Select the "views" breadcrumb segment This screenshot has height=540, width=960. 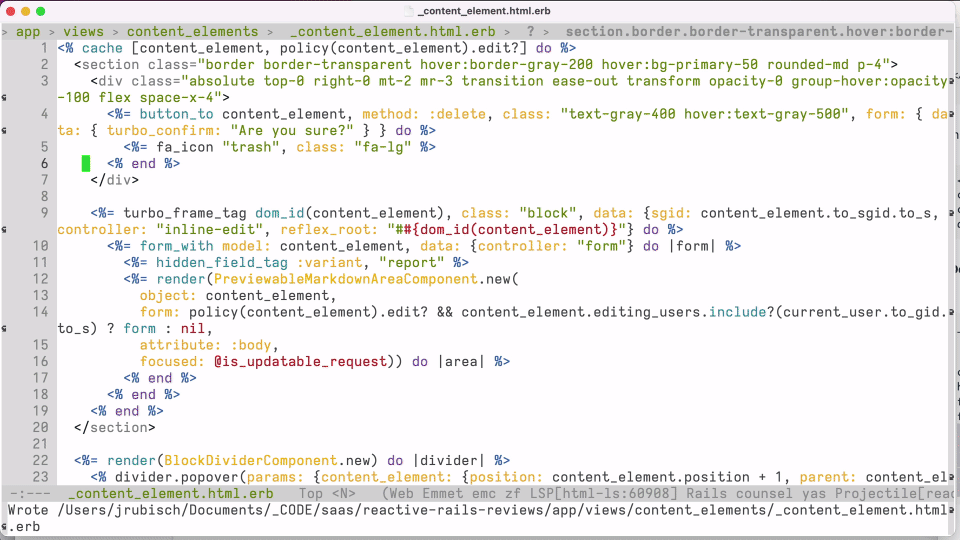[83, 32]
